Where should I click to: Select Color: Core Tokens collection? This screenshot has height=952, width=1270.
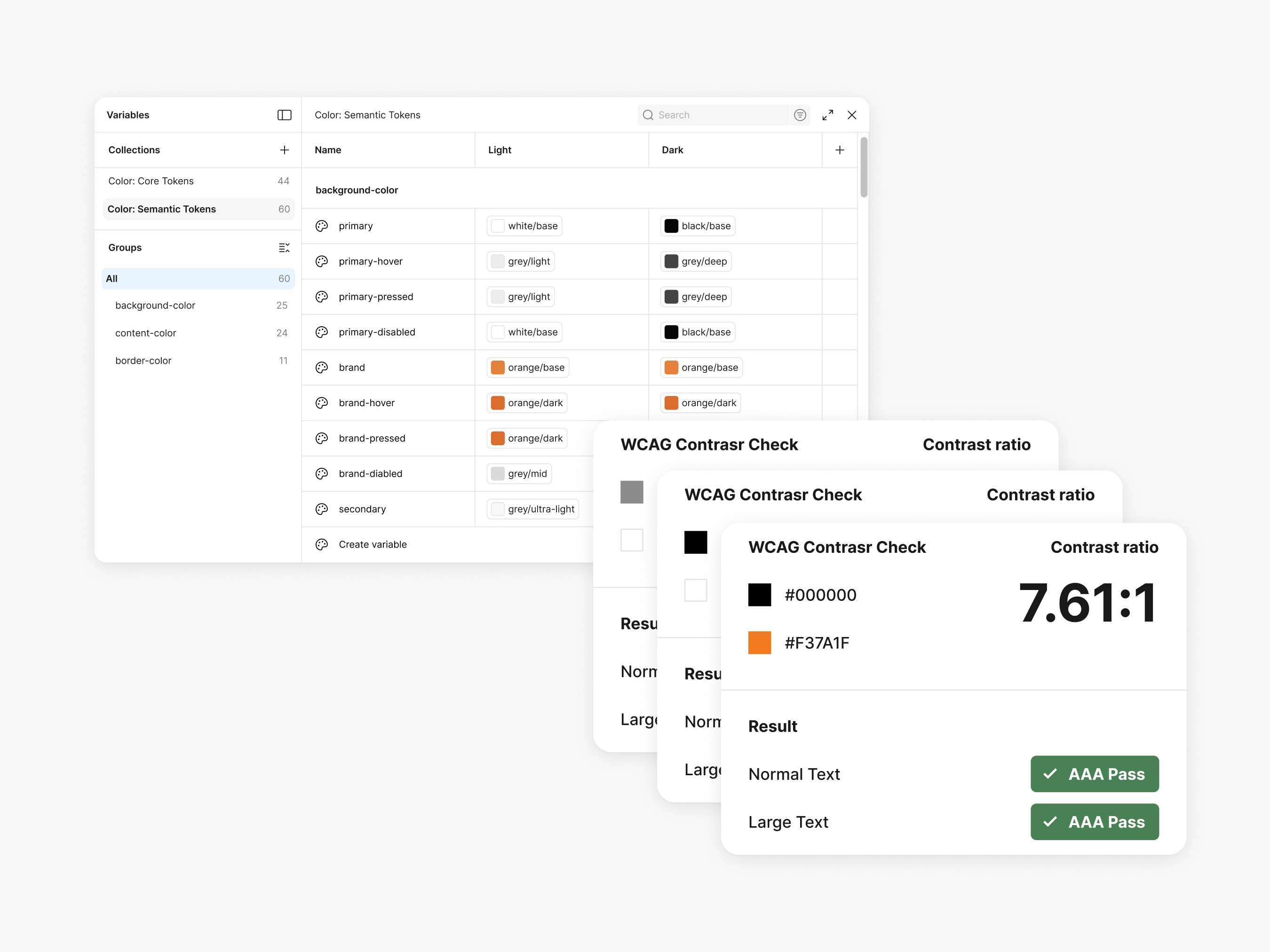(151, 181)
